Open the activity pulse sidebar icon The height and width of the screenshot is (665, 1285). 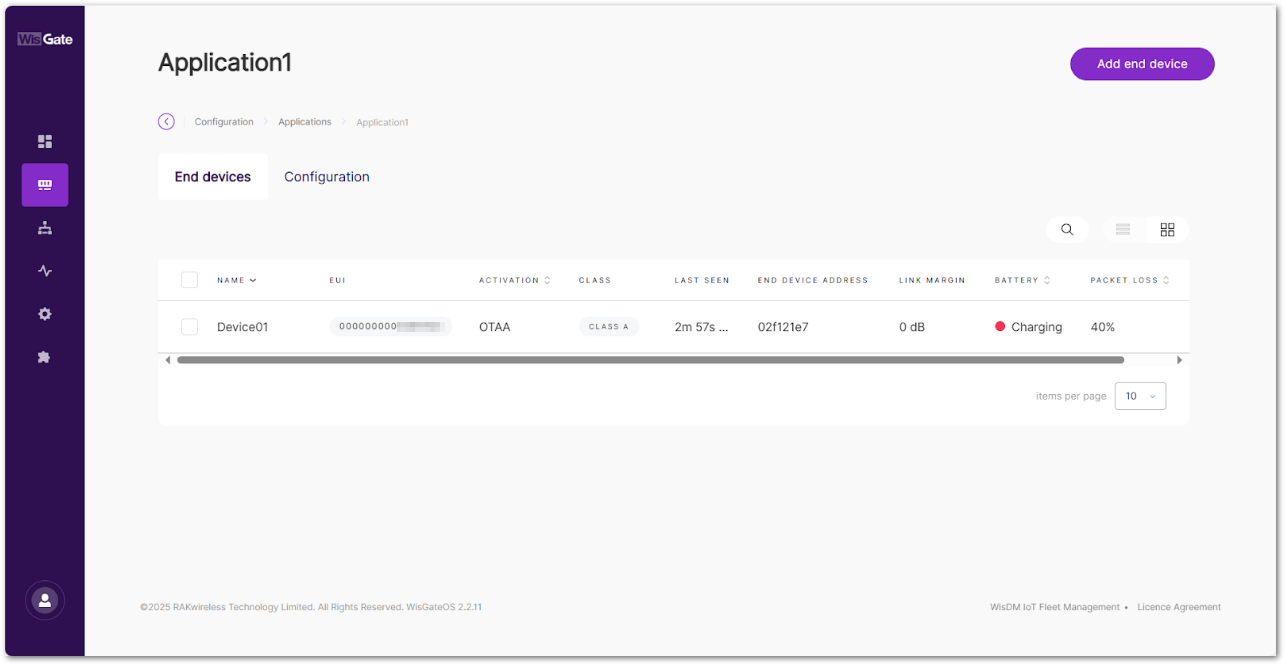pyautogui.click(x=45, y=271)
